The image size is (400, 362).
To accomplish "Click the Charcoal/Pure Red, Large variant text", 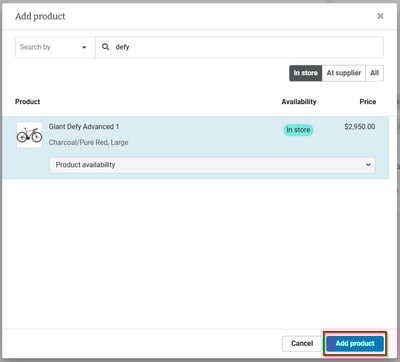I will pyautogui.click(x=88, y=142).
